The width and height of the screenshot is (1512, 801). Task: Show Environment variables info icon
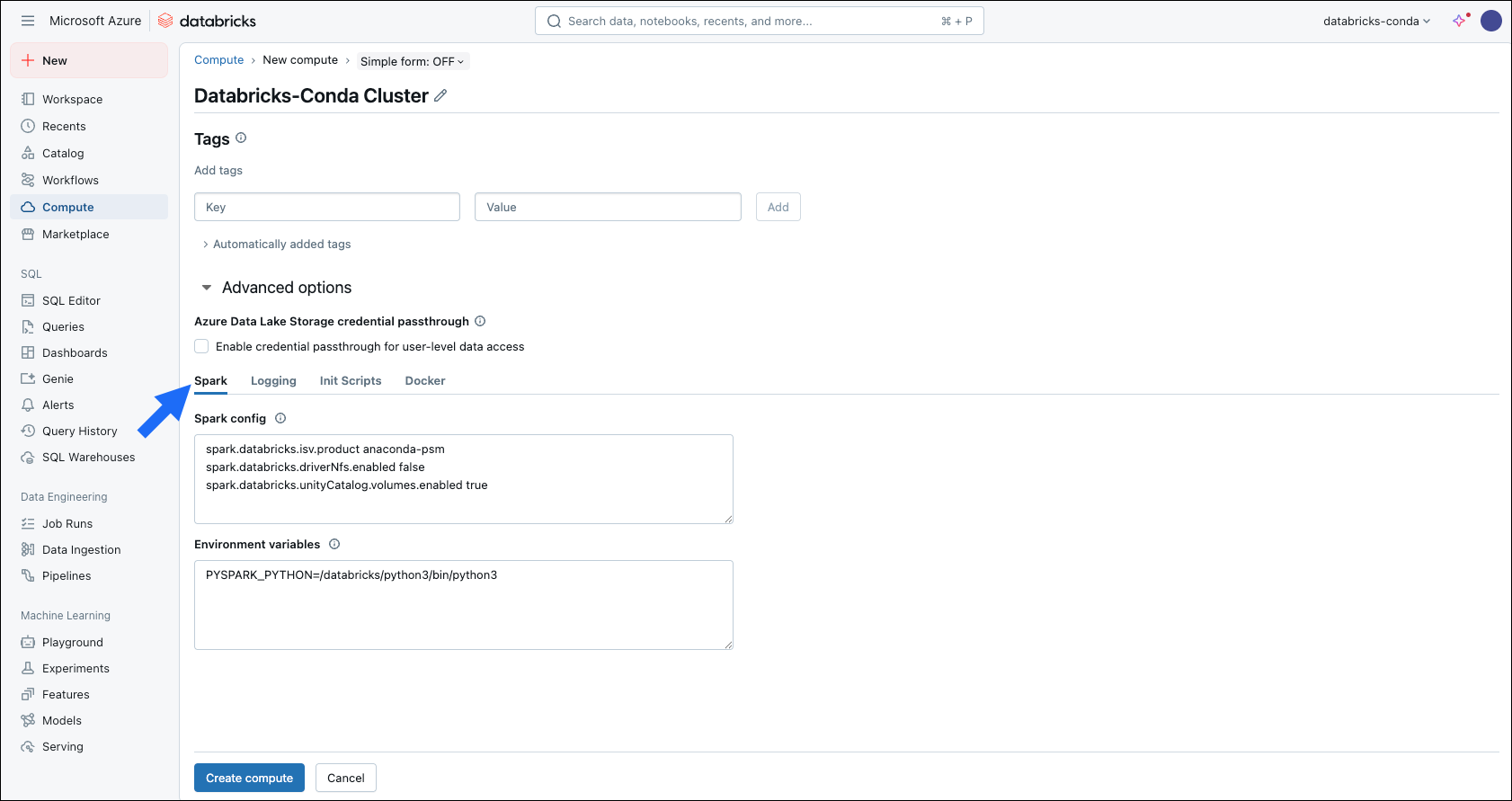tap(334, 544)
